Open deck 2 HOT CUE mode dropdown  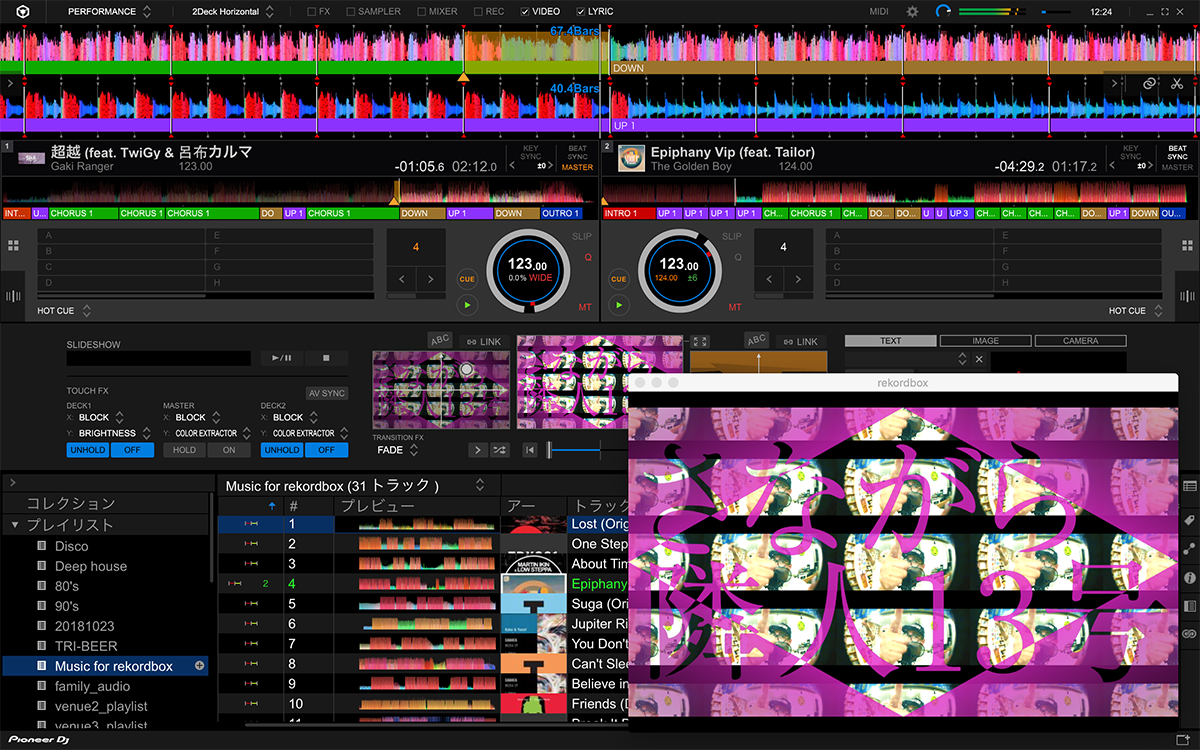[x=1136, y=311]
